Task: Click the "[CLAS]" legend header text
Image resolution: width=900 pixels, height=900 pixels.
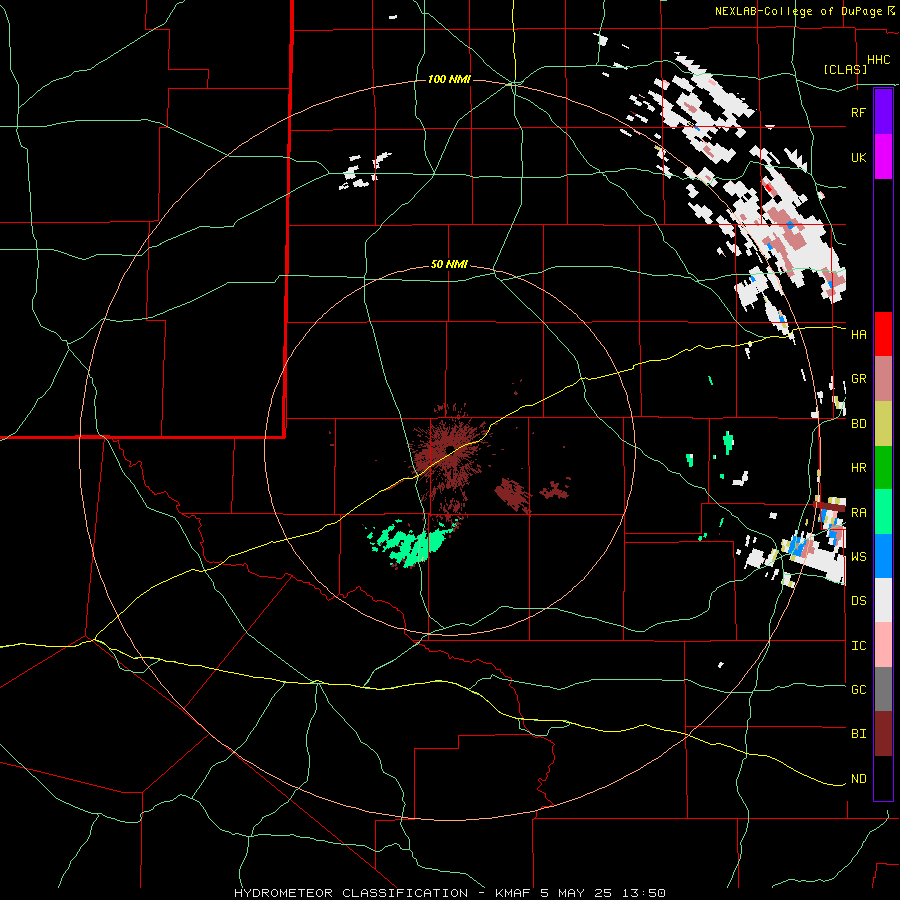Action: click(x=845, y=69)
